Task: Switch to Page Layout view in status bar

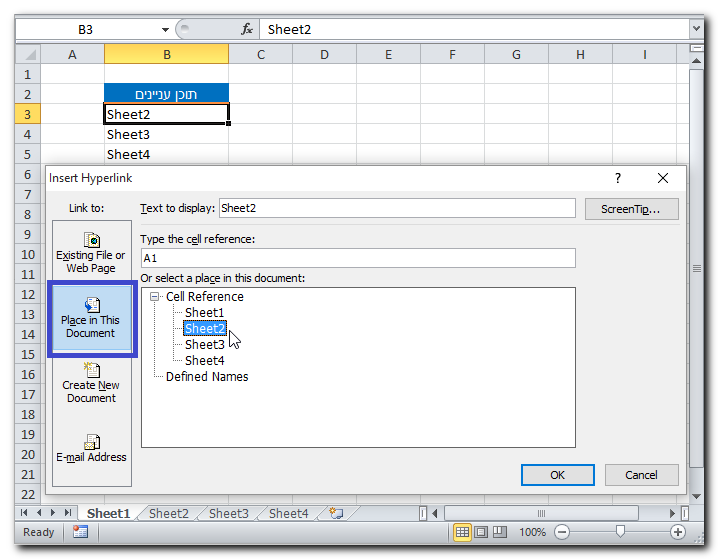Action: (481, 532)
